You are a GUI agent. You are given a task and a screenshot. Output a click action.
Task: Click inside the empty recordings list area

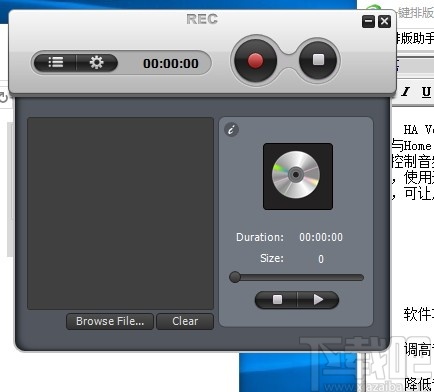coord(120,213)
